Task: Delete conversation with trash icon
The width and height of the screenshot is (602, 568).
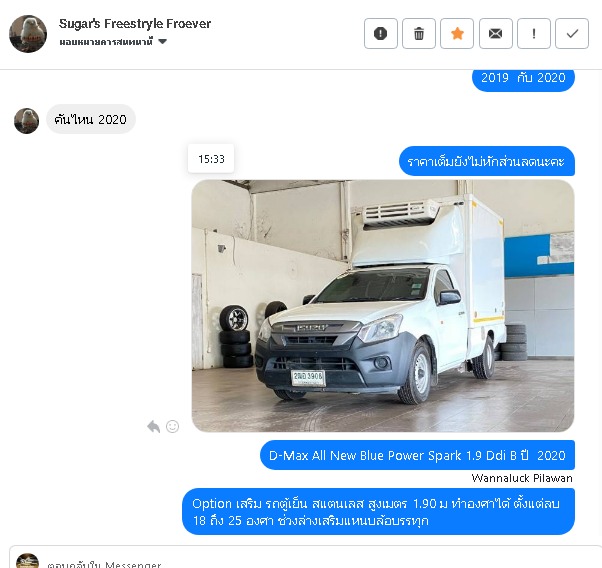Action: [419, 34]
